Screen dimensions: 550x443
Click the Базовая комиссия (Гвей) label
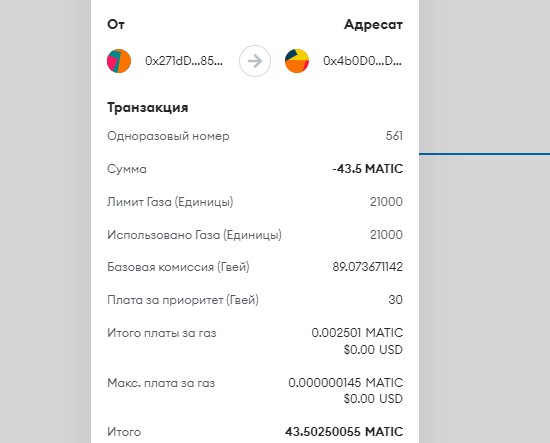point(178,267)
